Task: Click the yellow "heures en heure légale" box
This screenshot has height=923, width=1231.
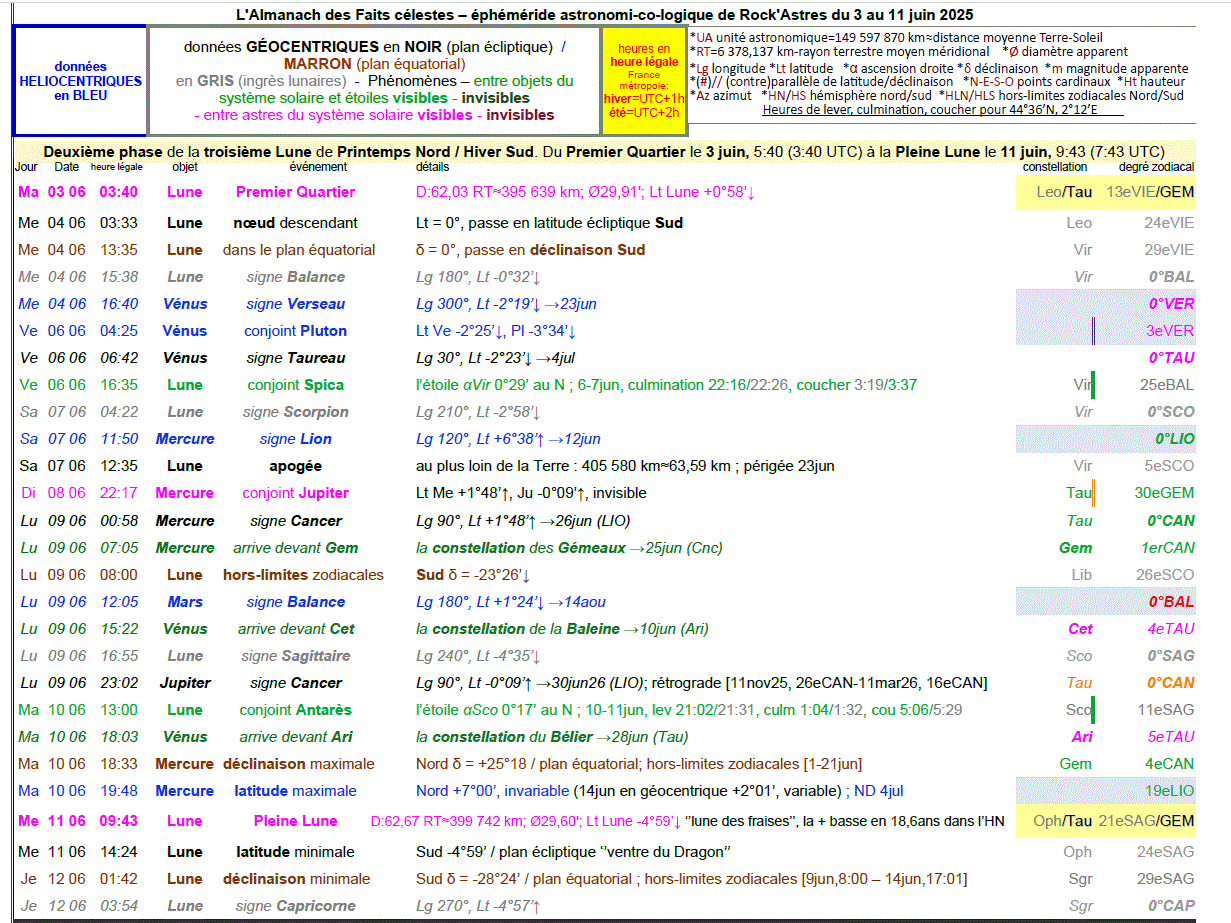Action: click(x=644, y=81)
